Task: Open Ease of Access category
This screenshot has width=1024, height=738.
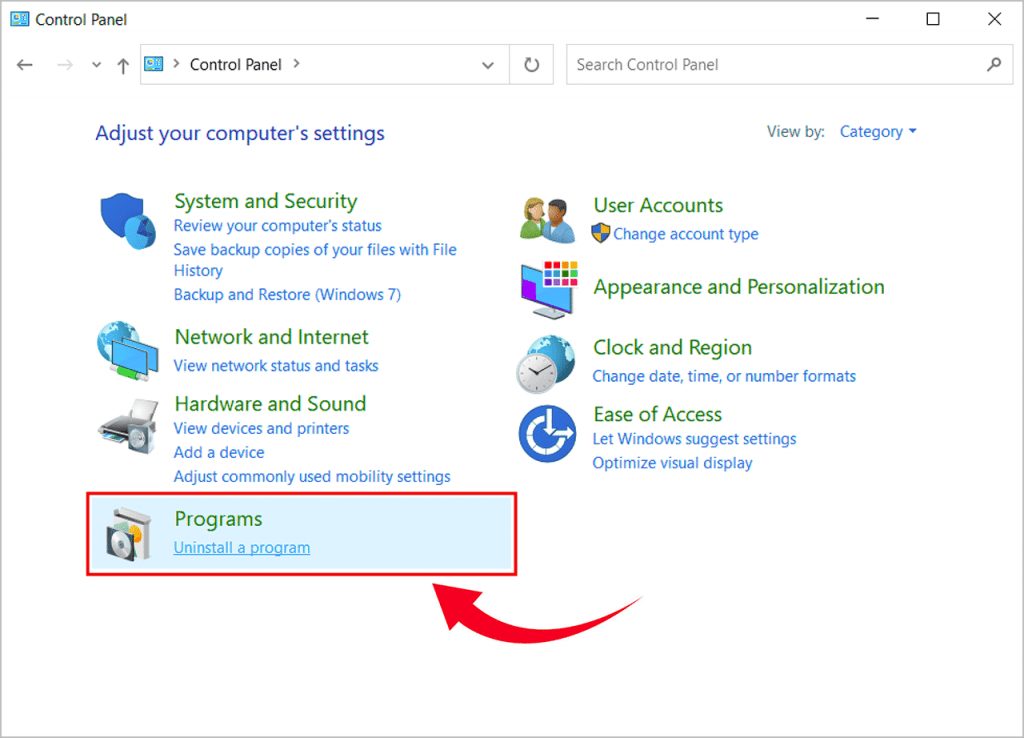Action: 658,414
